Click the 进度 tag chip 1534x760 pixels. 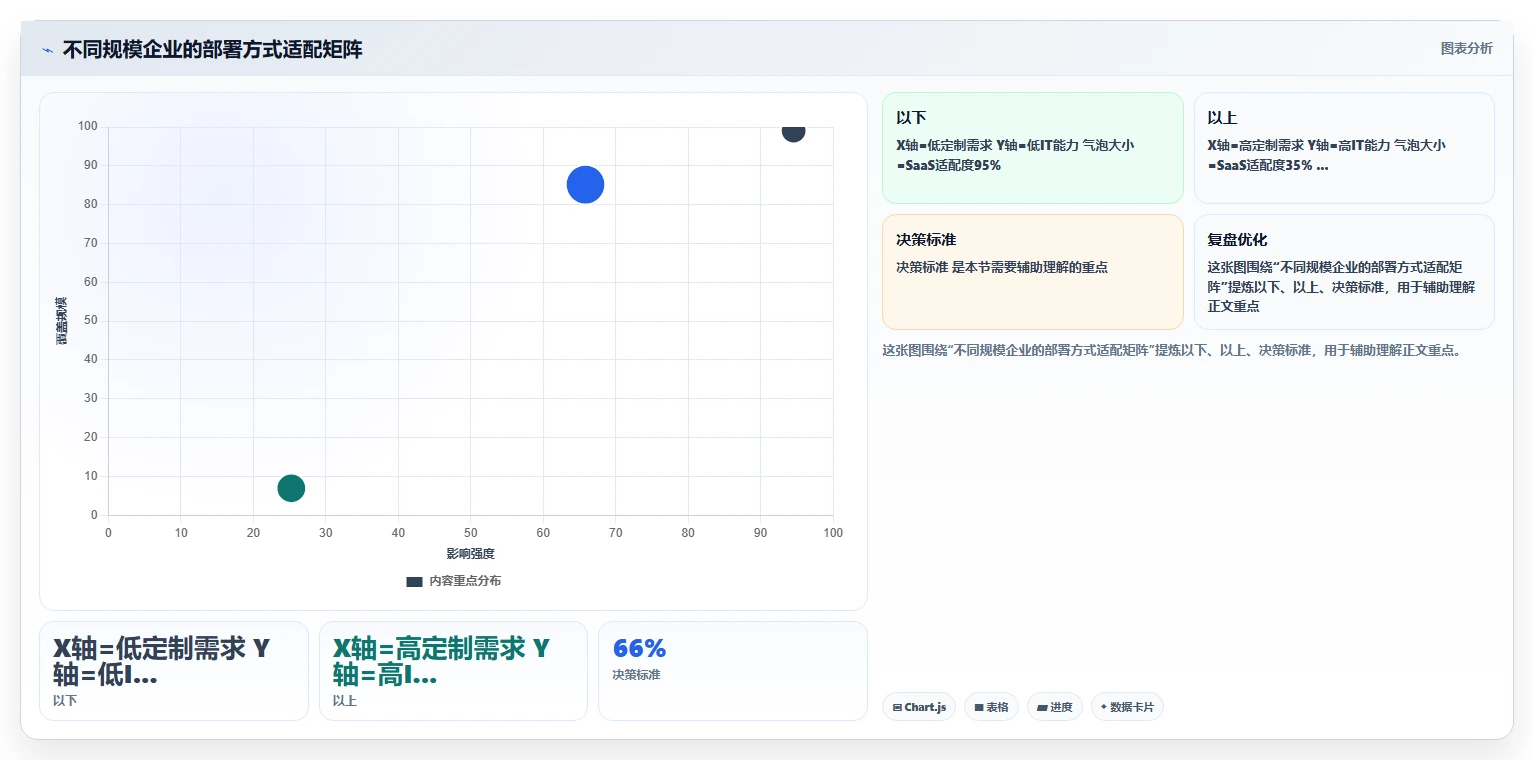[1055, 707]
